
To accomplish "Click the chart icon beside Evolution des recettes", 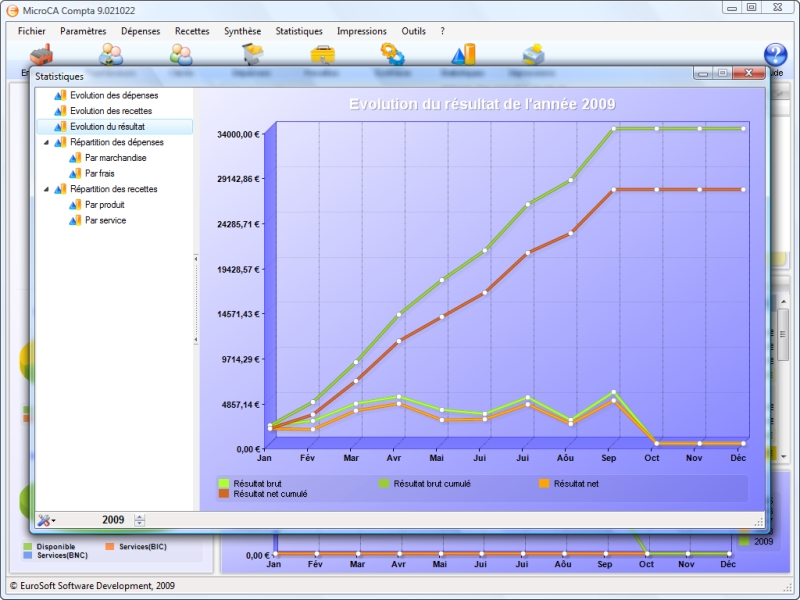I will (60, 111).
